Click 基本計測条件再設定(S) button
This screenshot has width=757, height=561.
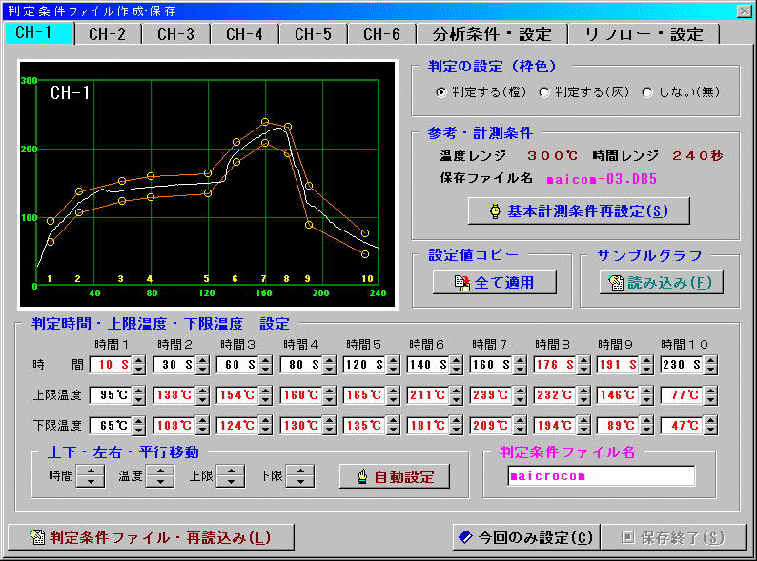[578, 211]
